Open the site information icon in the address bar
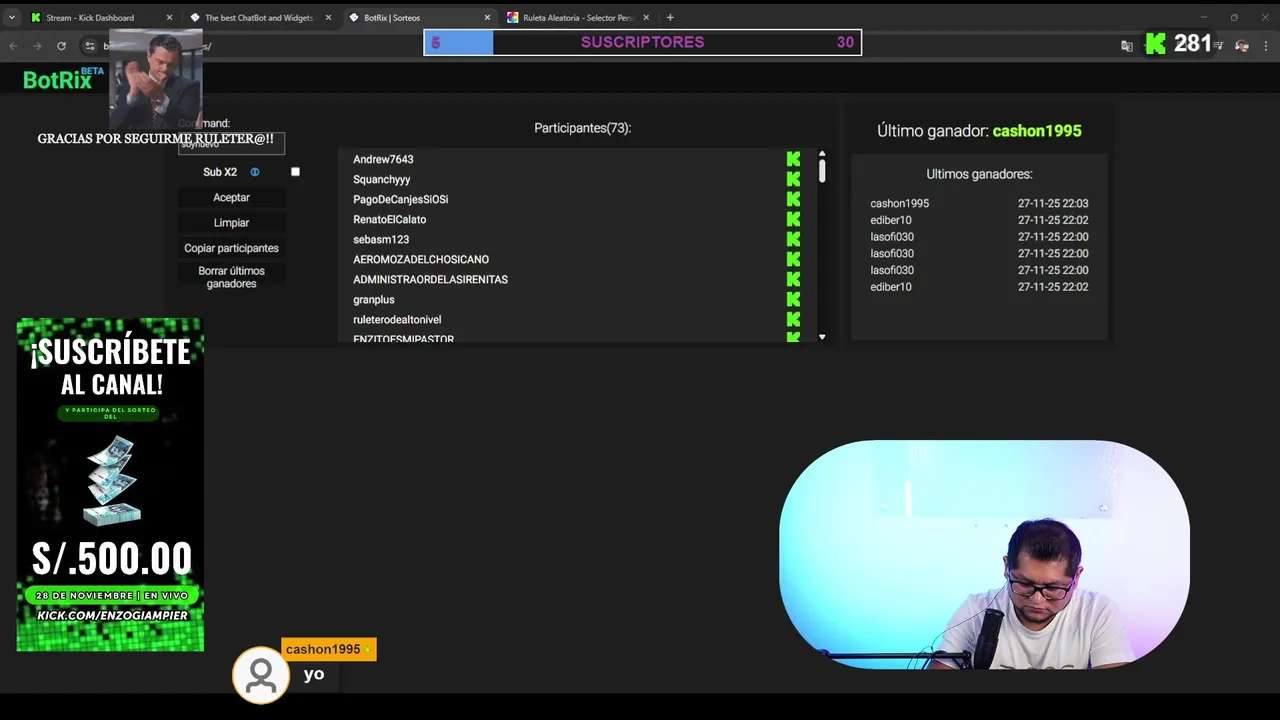The image size is (1280, 720). click(89, 45)
